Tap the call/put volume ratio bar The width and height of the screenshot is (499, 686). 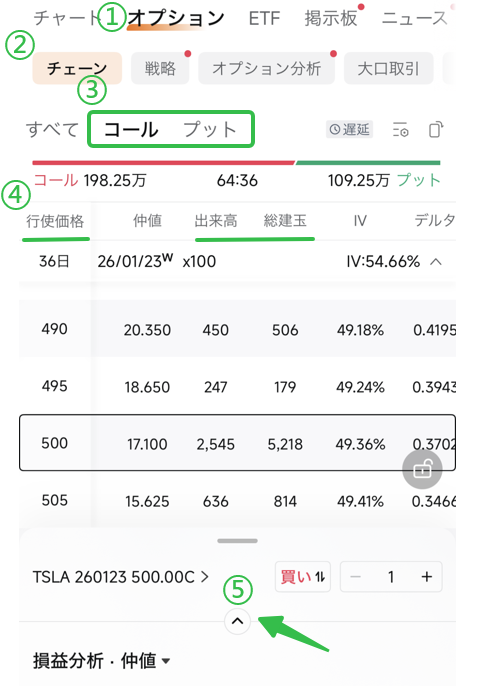[236, 163]
